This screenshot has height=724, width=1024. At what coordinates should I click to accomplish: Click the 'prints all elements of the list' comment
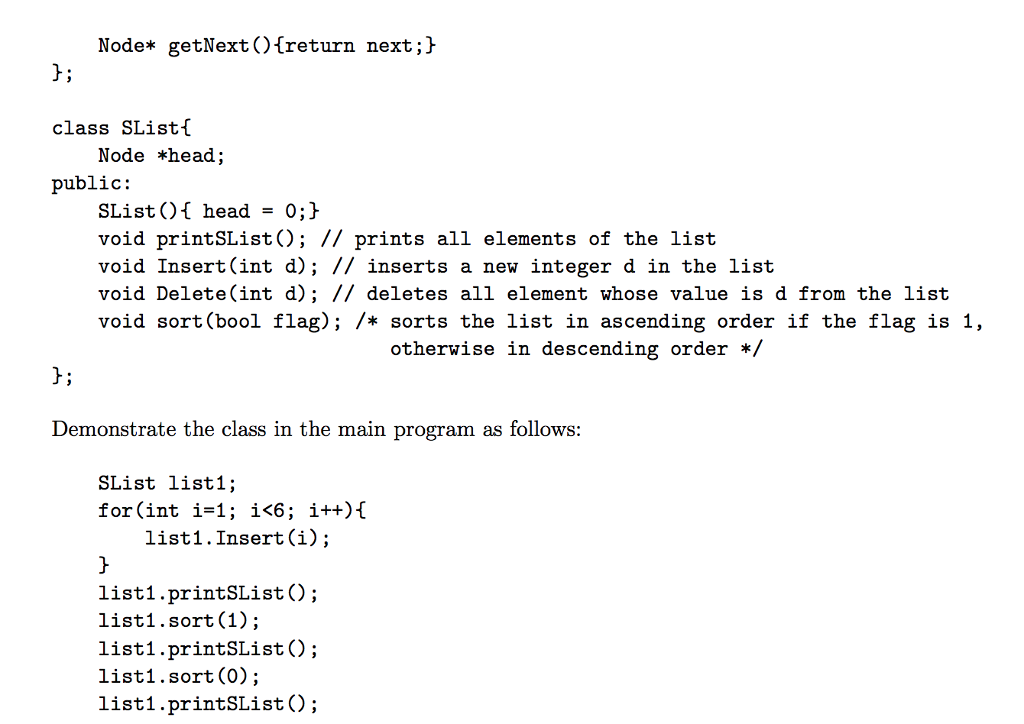tap(535, 239)
